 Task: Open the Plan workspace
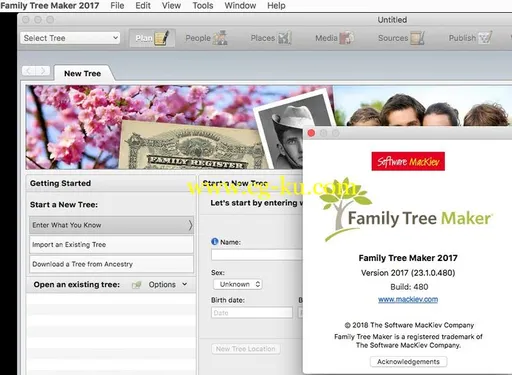click(x=152, y=38)
